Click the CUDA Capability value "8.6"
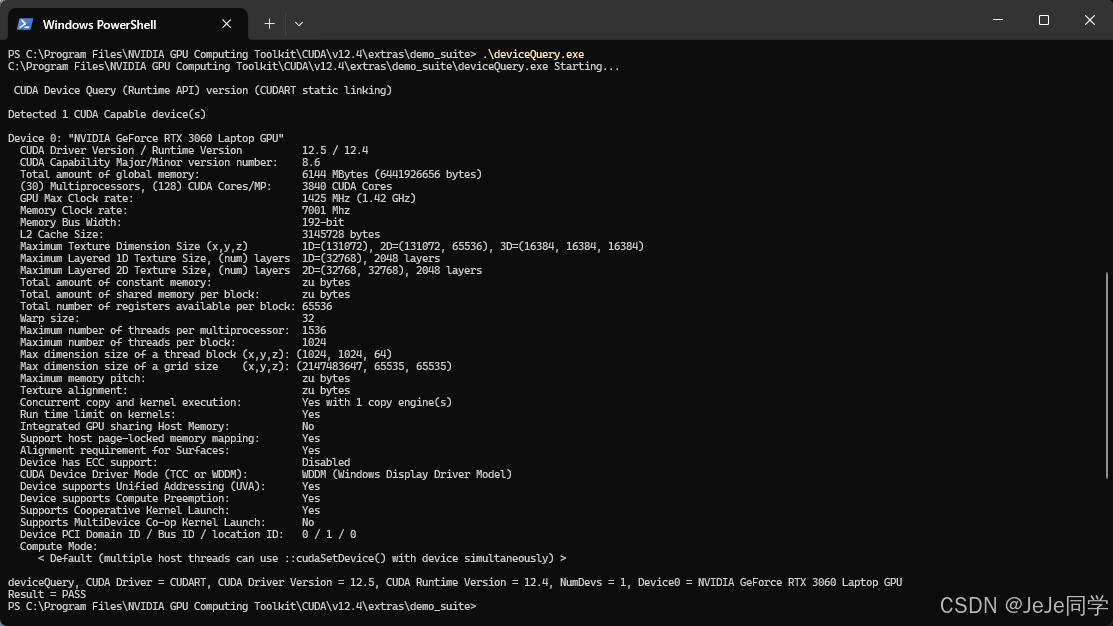The image size is (1113, 626). coord(311,163)
